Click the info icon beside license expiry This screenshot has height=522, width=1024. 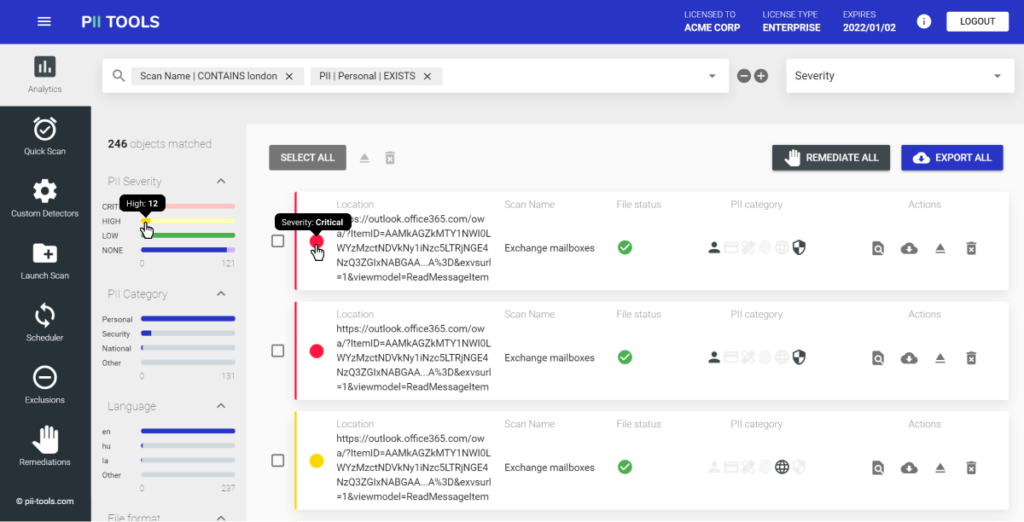924,22
